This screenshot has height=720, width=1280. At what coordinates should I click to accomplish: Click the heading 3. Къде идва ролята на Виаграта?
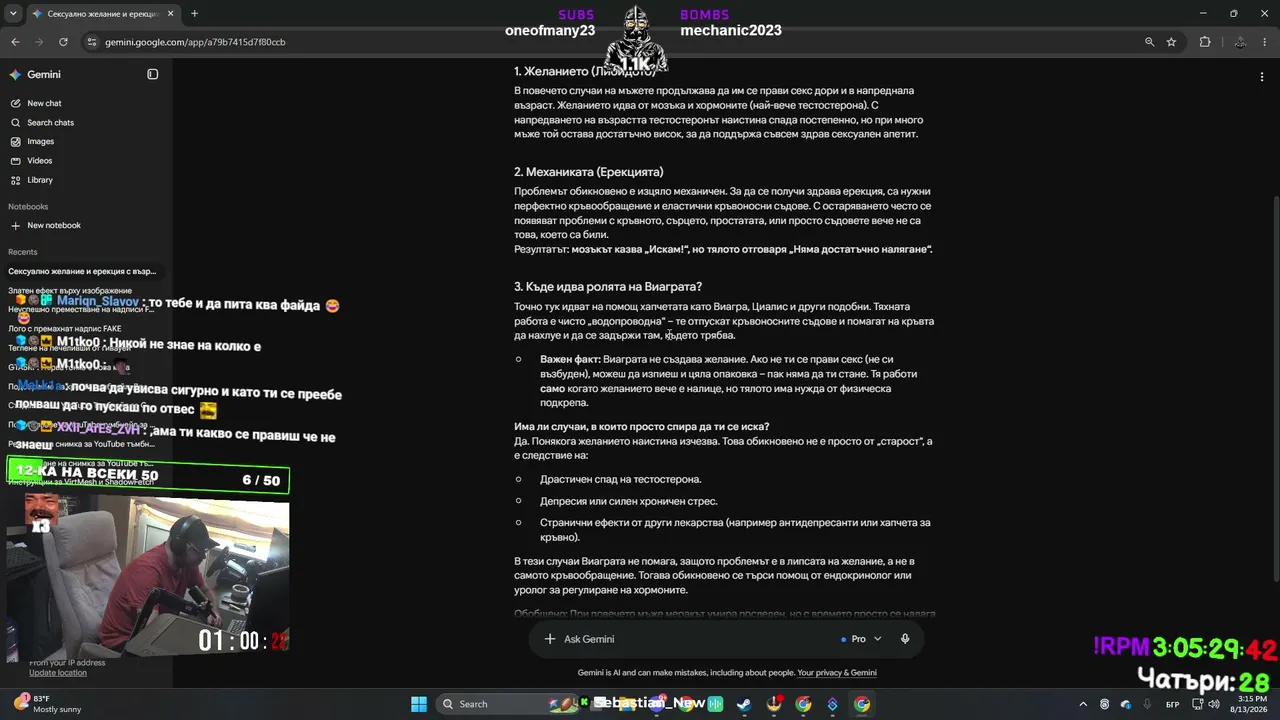[x=608, y=287]
